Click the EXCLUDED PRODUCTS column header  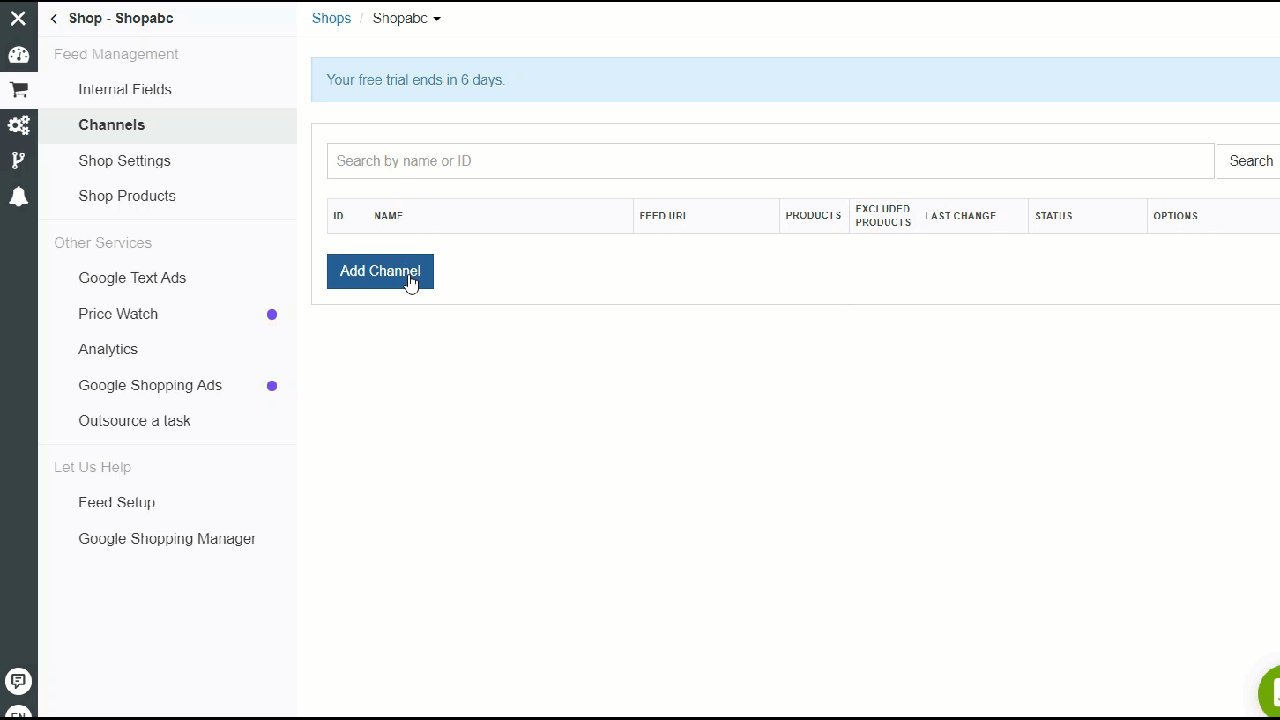pyautogui.click(x=883, y=216)
